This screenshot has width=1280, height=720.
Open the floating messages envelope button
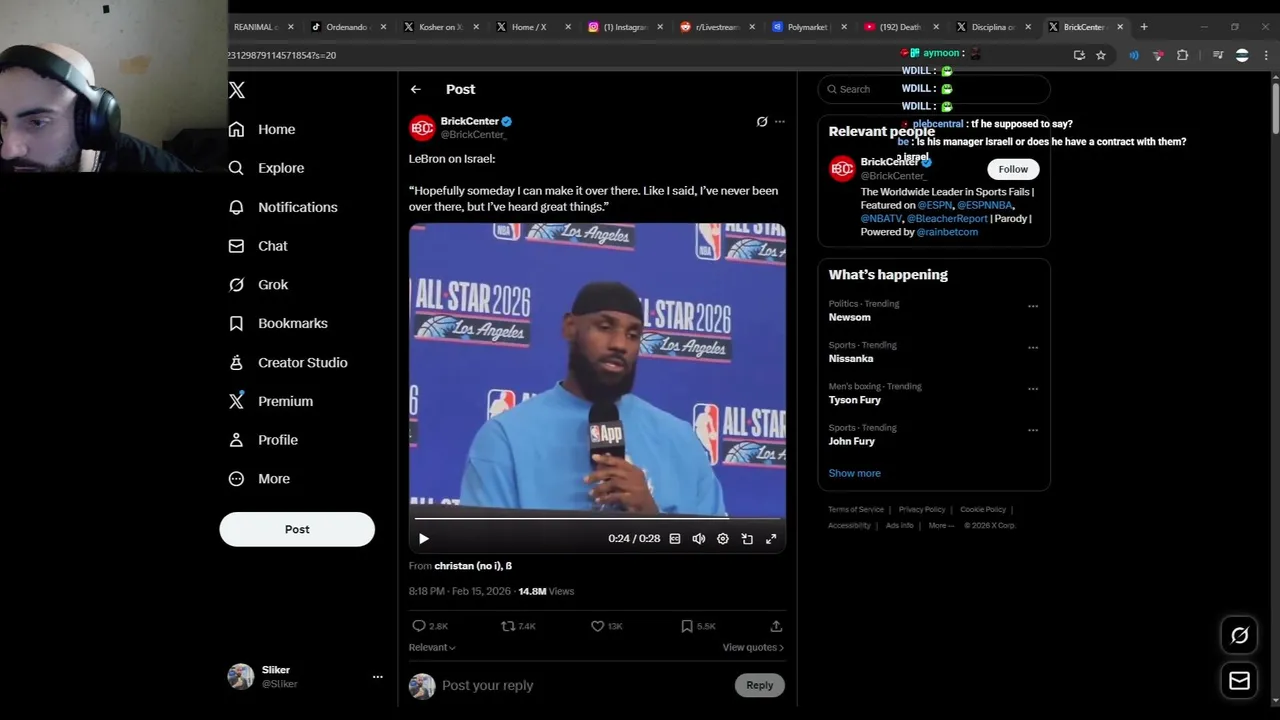pyautogui.click(x=1239, y=681)
